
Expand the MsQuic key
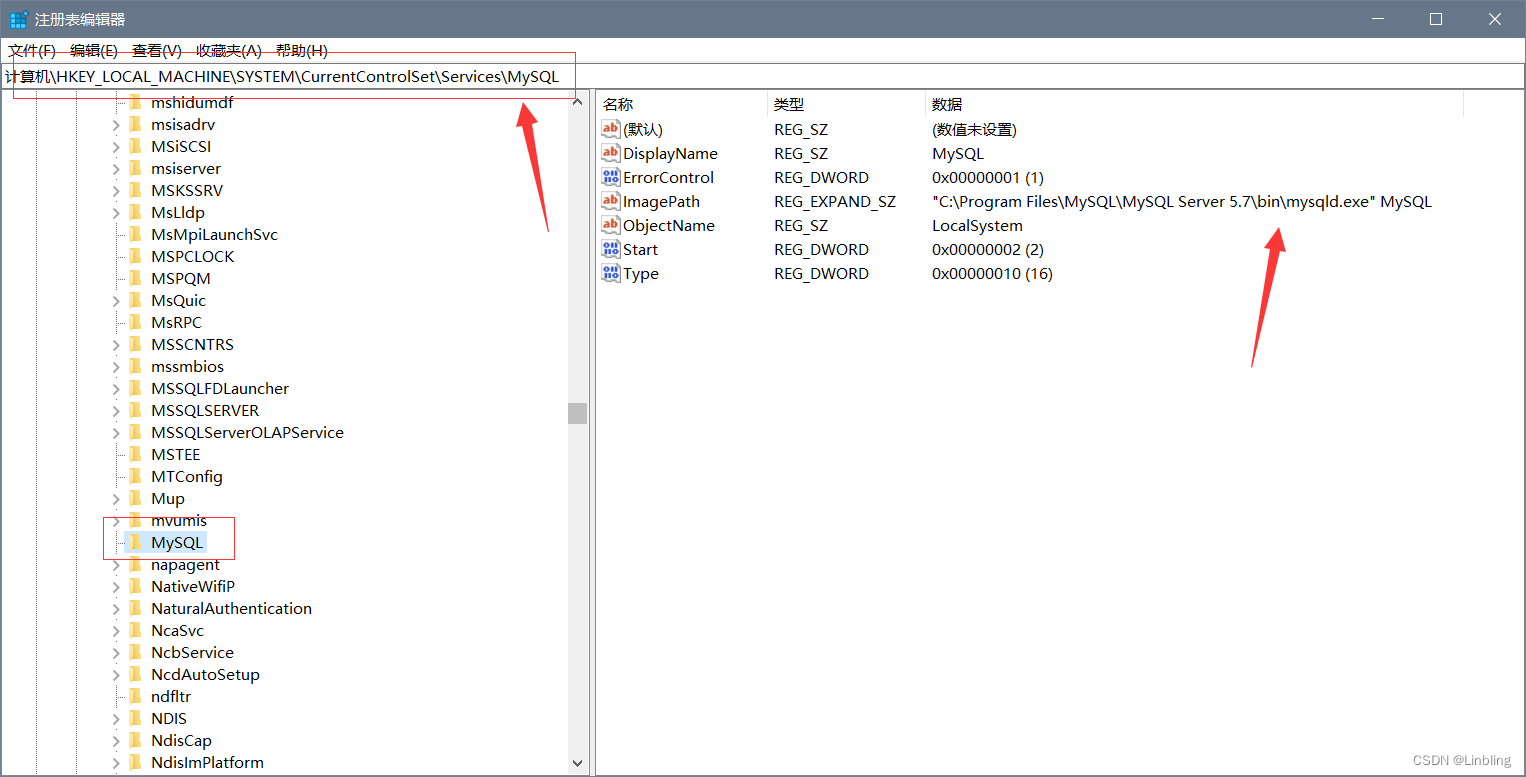coord(115,300)
